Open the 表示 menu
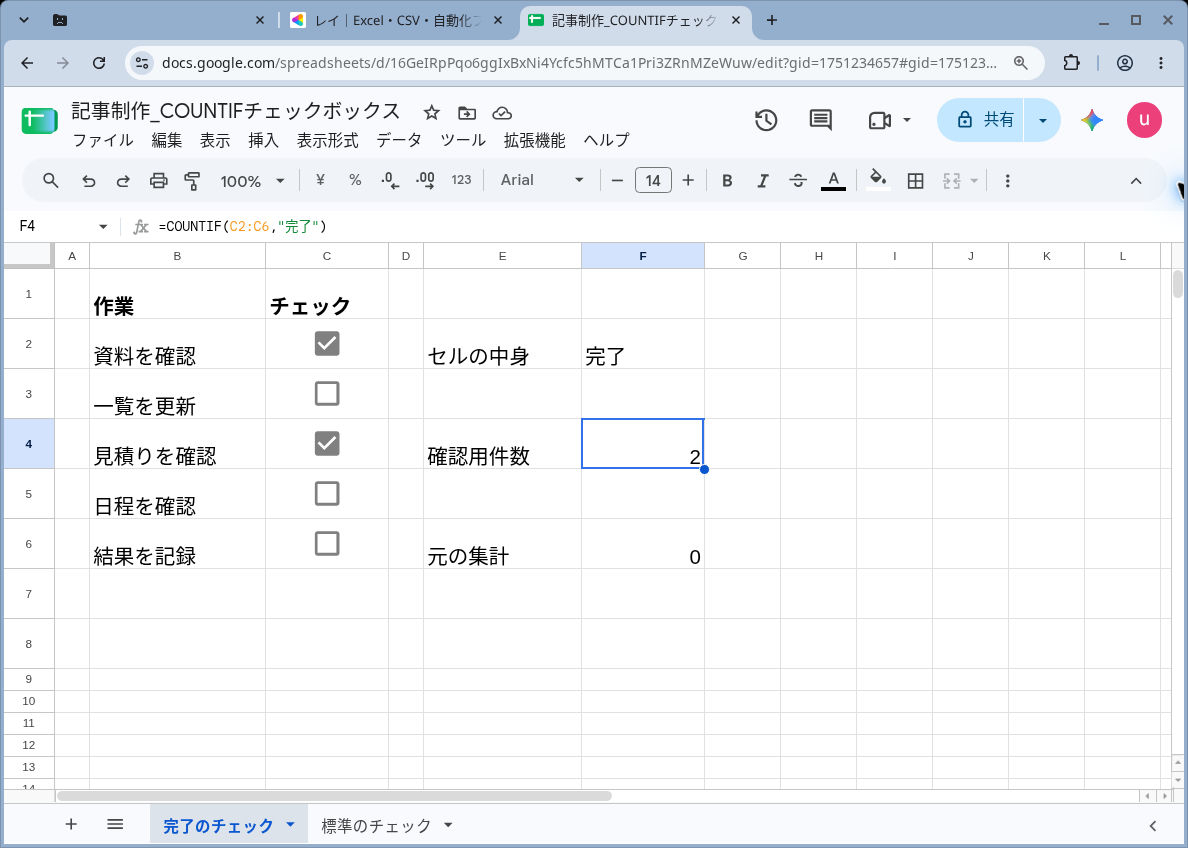Image resolution: width=1188 pixels, height=848 pixels. [214, 140]
